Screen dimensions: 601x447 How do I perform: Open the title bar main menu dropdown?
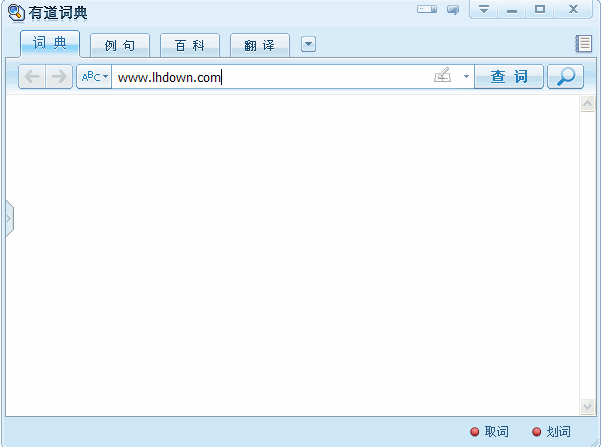click(x=484, y=9)
